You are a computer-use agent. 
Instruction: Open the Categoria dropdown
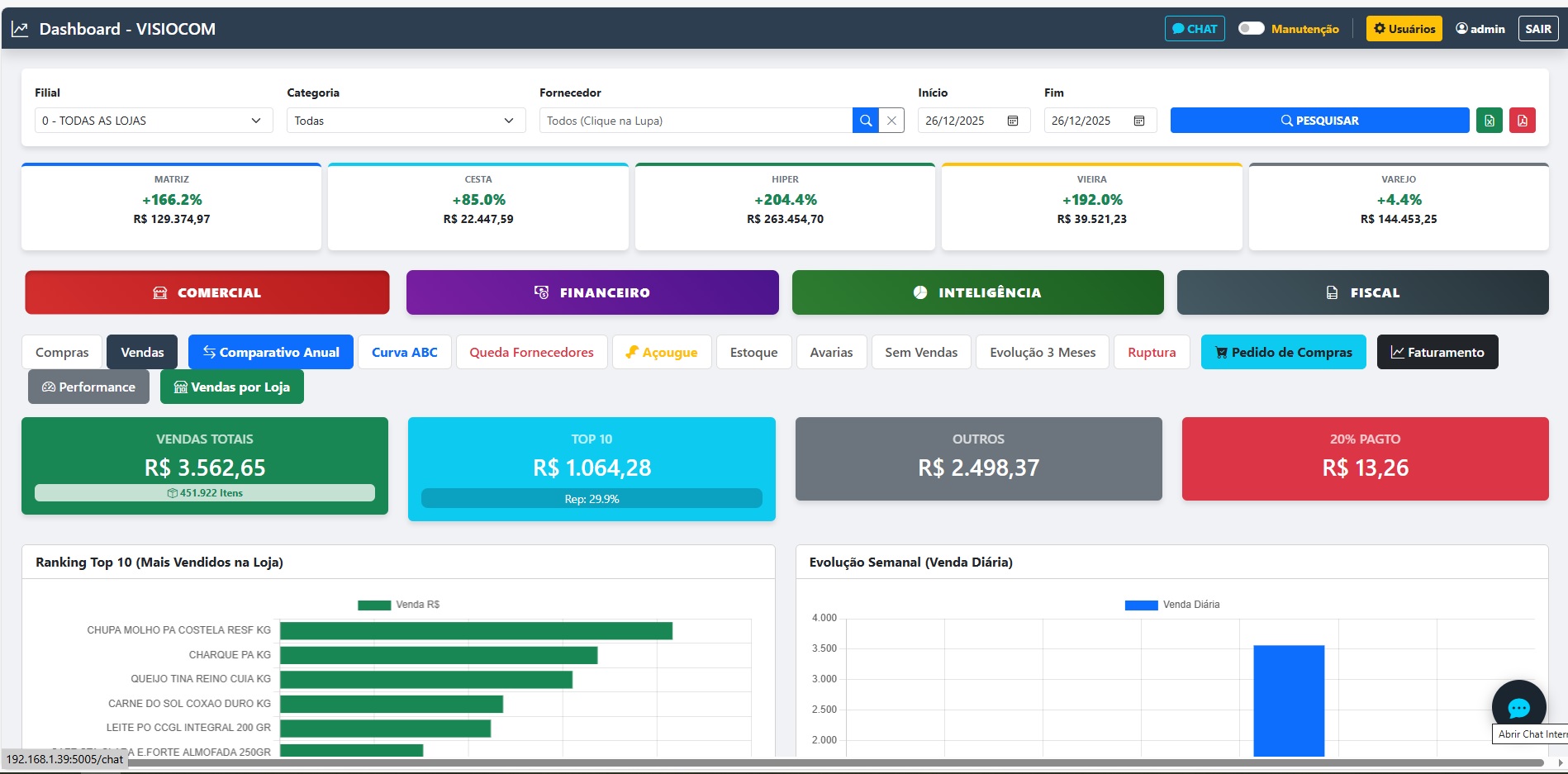click(405, 120)
